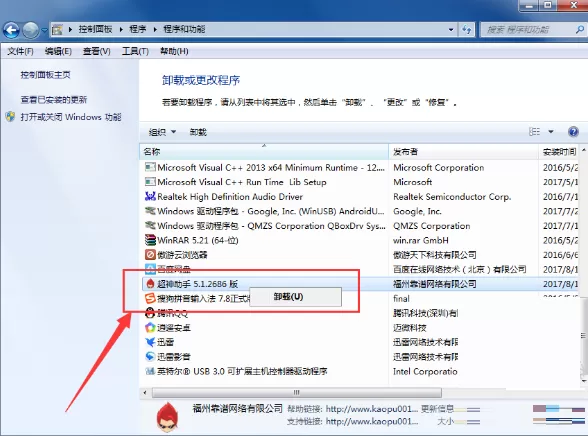Click the 迅雷影音 icon
588x436 pixels.
click(x=150, y=357)
